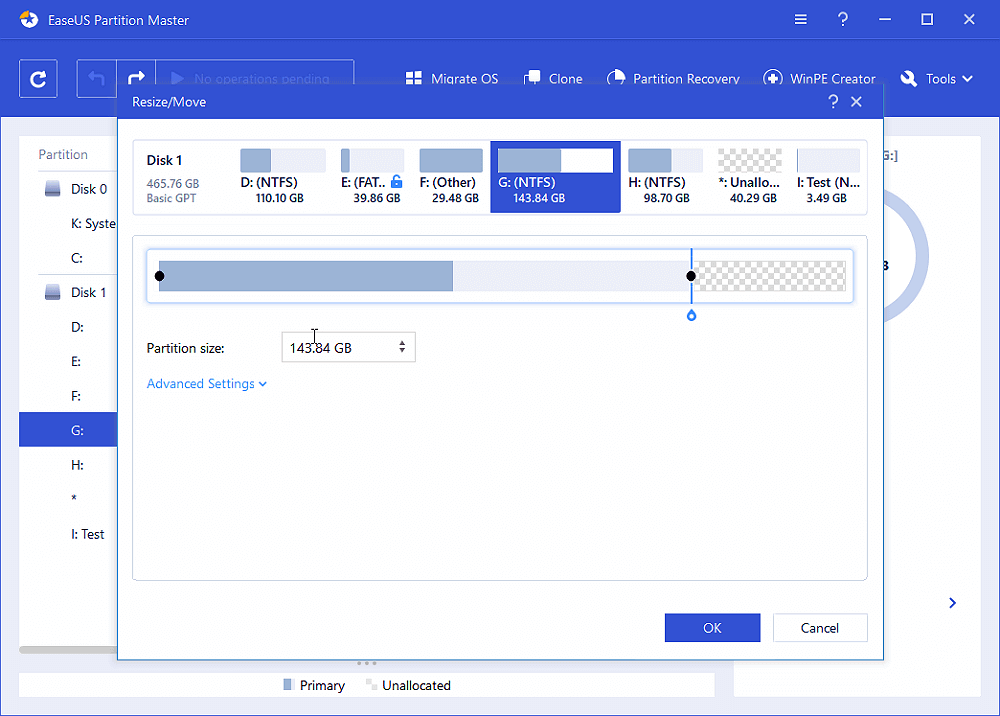The height and width of the screenshot is (716, 1000).
Task: Click the Redo arrow icon
Action: point(136,78)
